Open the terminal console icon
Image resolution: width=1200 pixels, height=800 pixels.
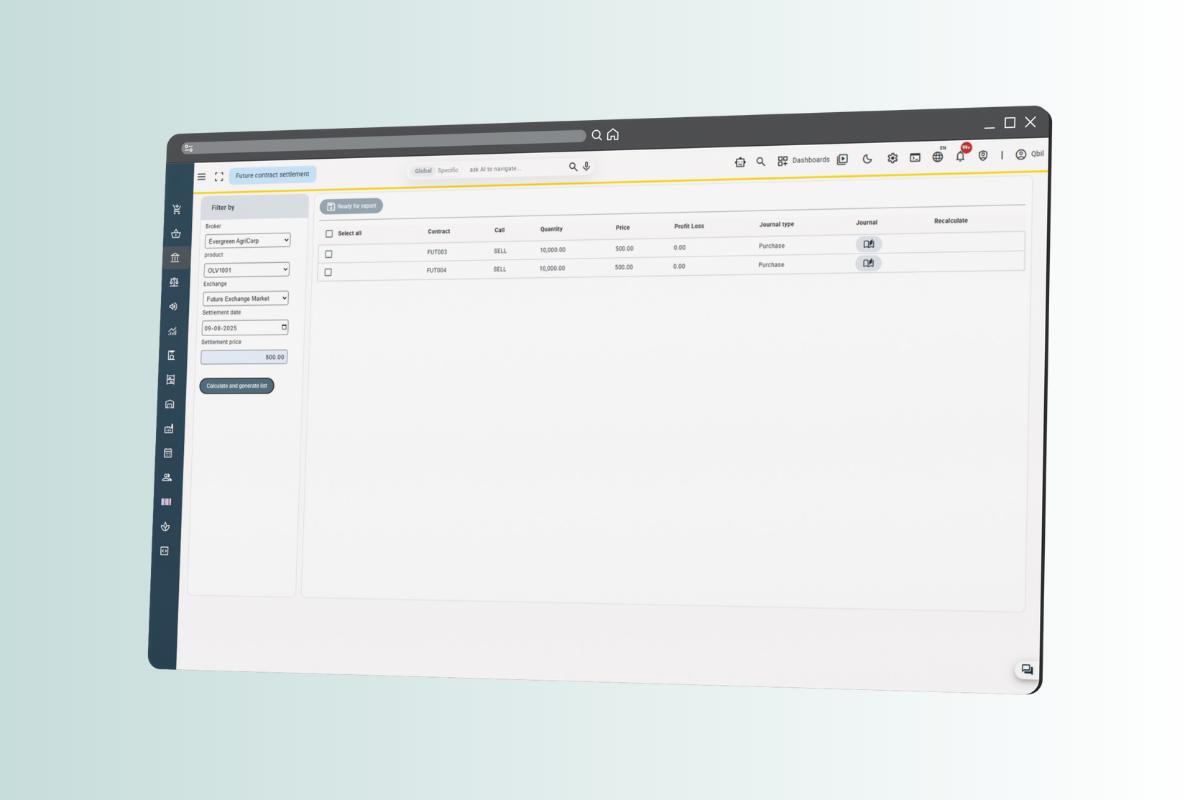[915, 157]
